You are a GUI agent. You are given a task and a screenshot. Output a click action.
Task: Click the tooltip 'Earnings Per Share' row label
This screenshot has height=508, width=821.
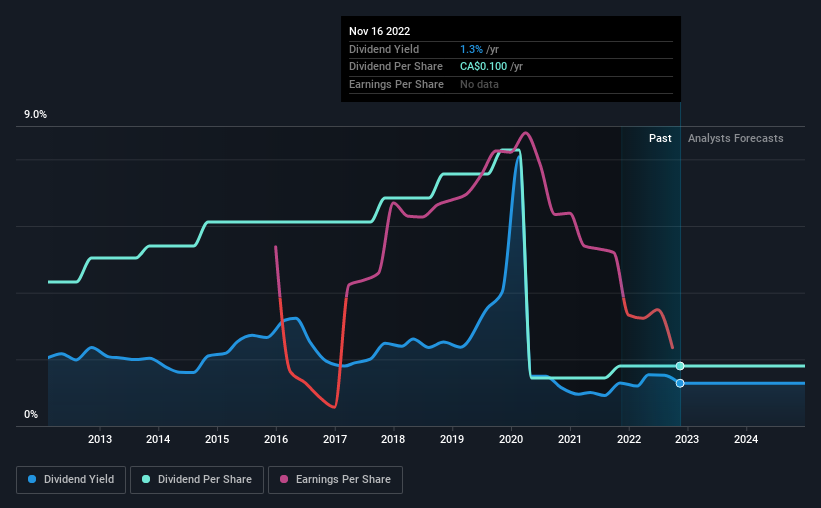coord(396,84)
